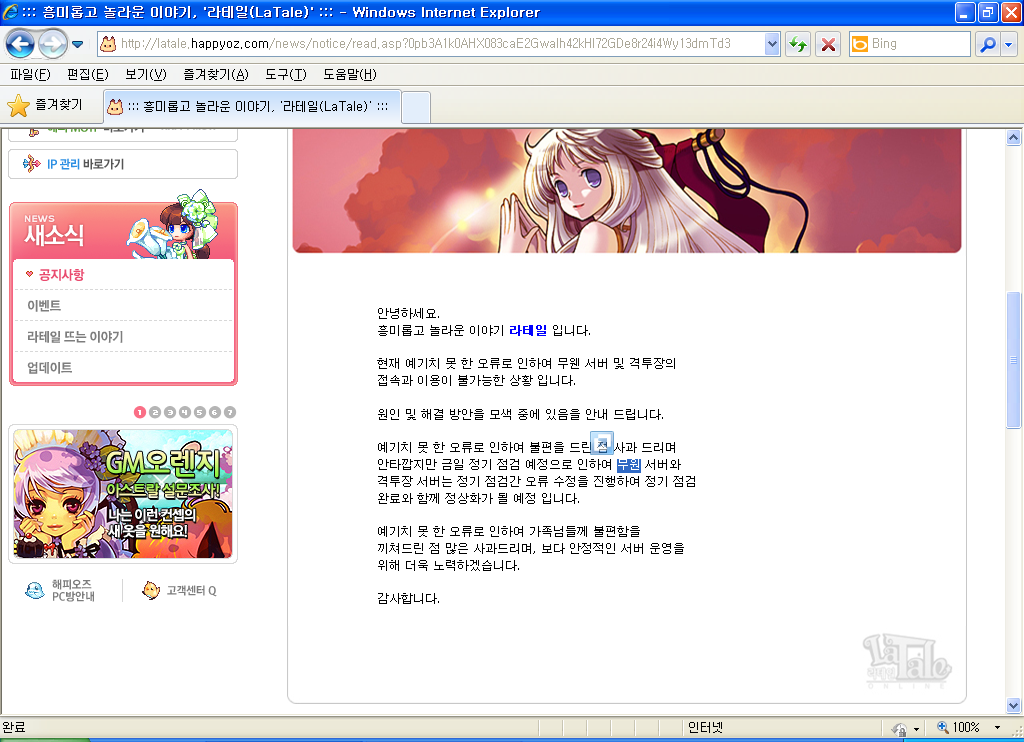Click the status bar security settings icon
1024x742 pixels.
point(900,728)
